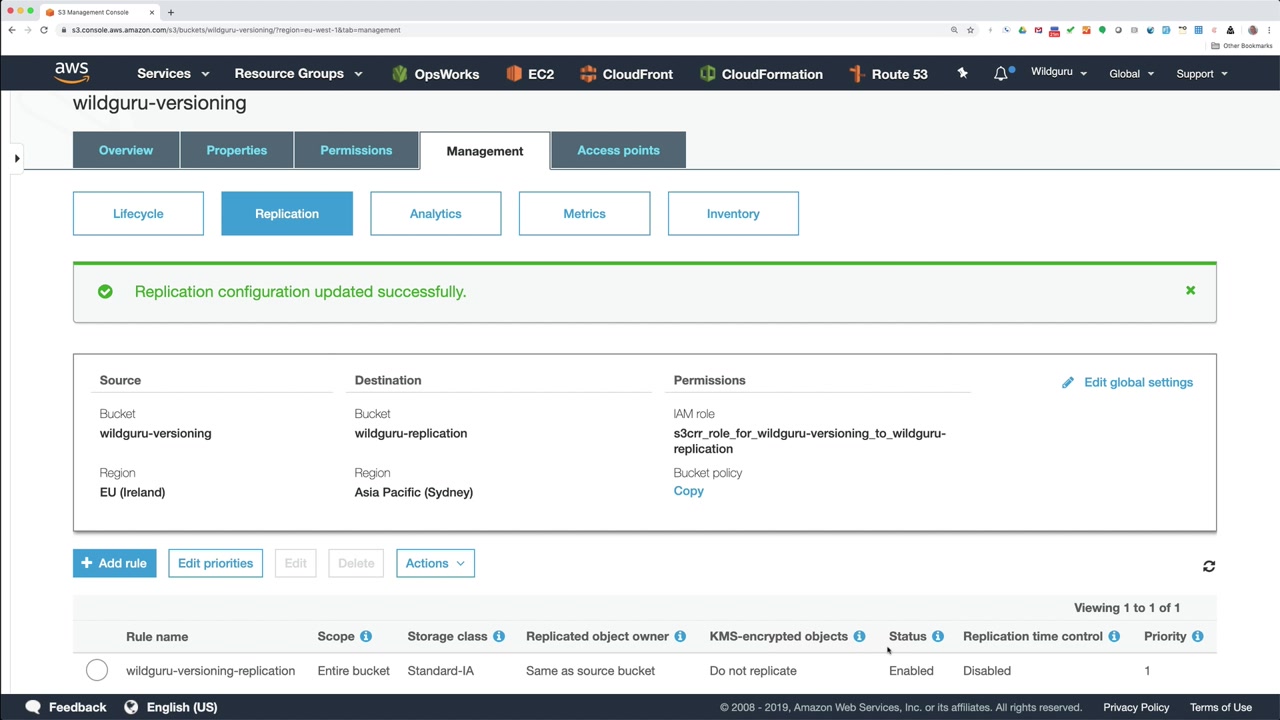Open the OpsWorks shortcut icon
The width and height of the screenshot is (1280, 720).
pos(400,74)
